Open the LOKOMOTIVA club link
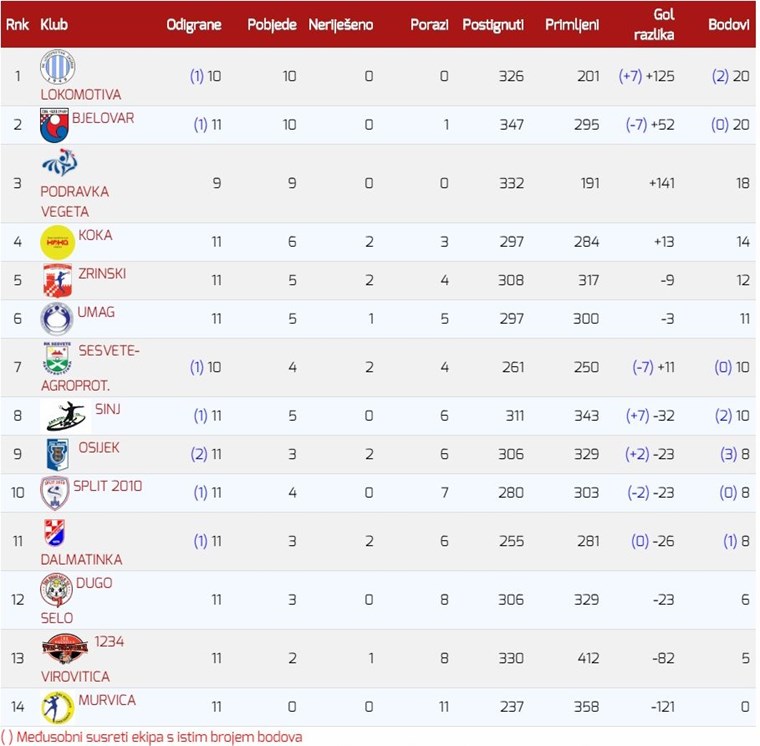The height and width of the screenshot is (746, 760). [x=80, y=95]
